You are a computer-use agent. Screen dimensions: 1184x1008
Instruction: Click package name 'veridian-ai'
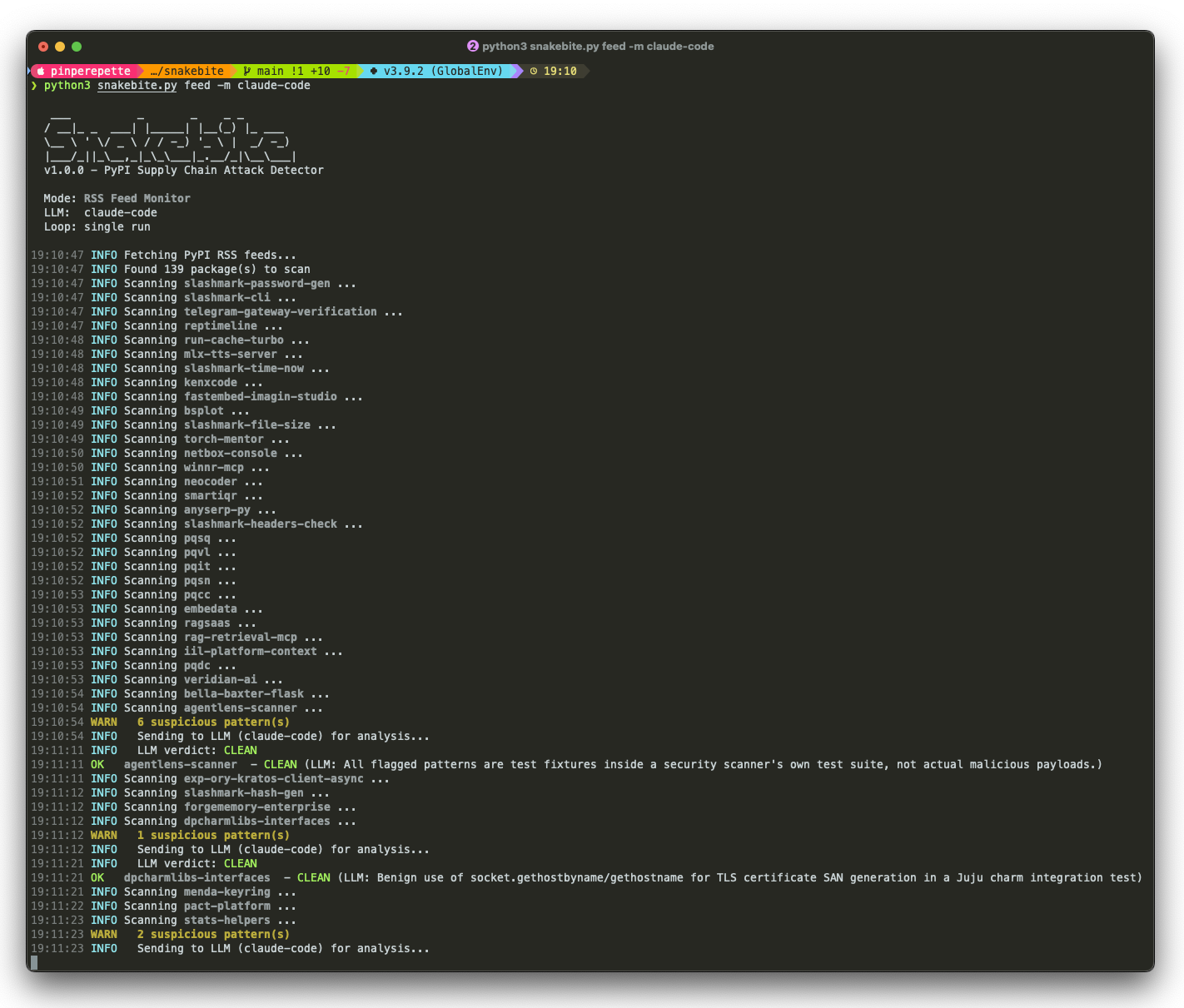click(x=221, y=680)
